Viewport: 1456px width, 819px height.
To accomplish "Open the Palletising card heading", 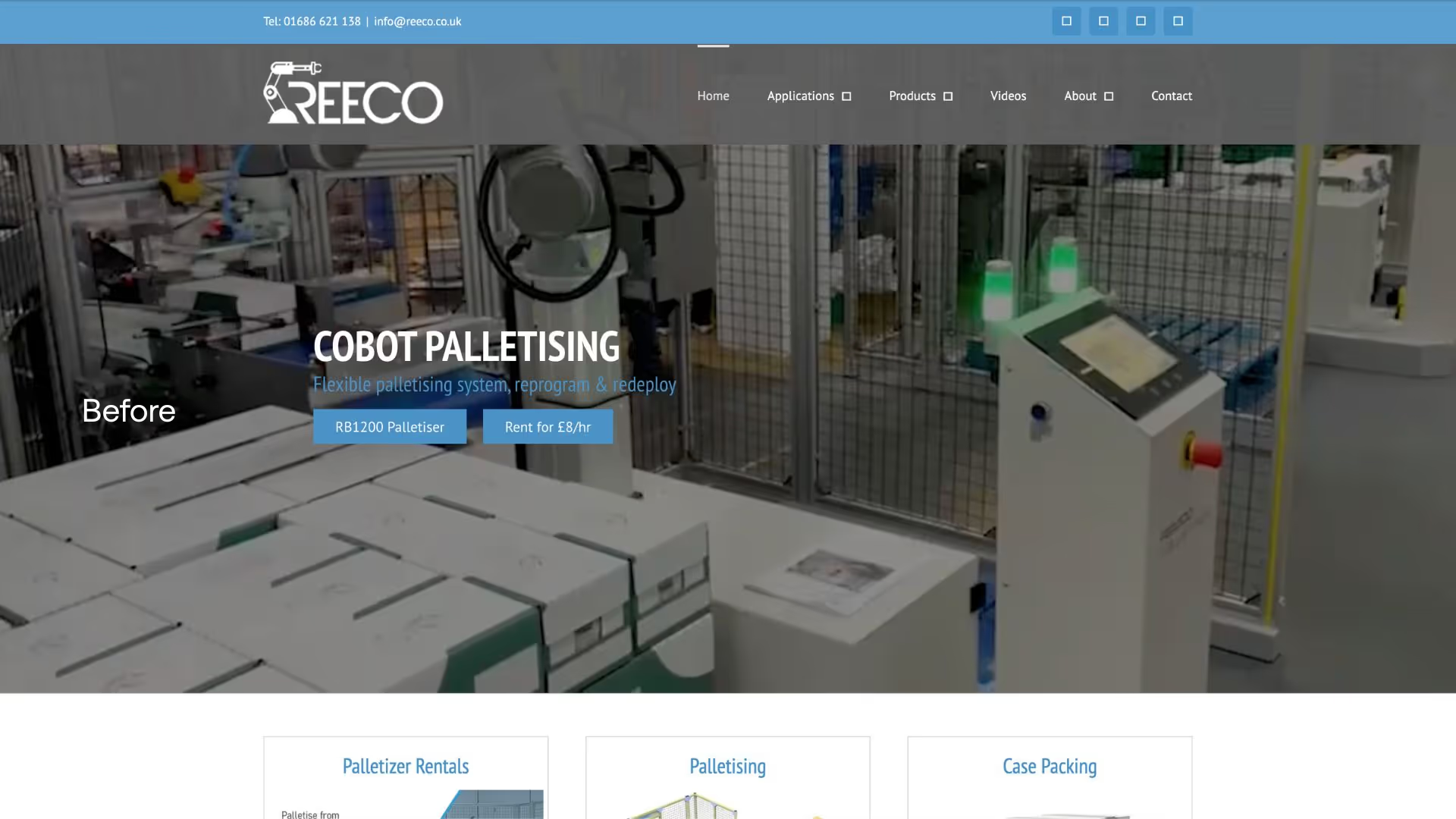I will click(727, 766).
